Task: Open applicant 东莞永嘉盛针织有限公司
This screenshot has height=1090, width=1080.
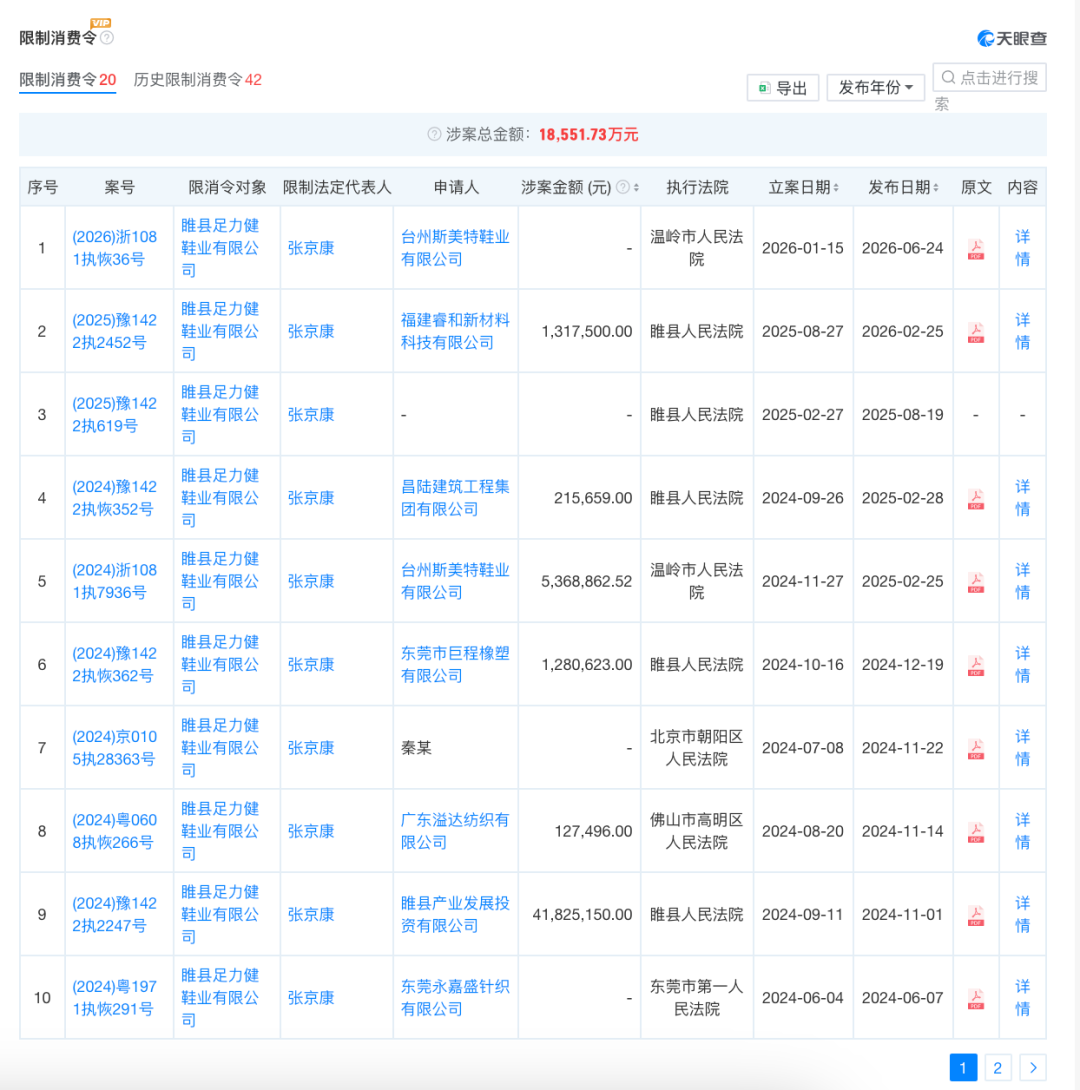Action: pyautogui.click(x=455, y=998)
